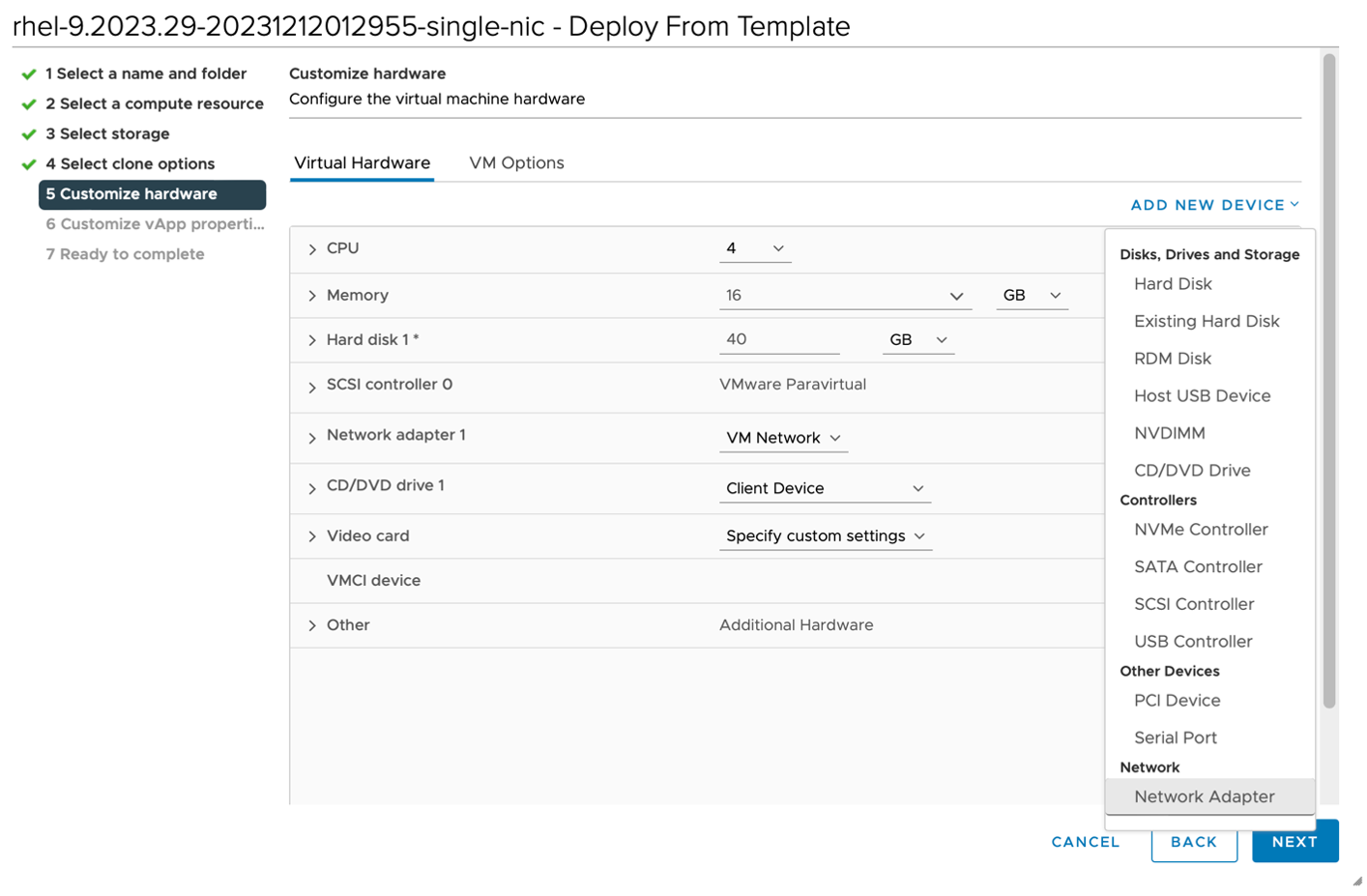This screenshot has height=896, width=1367.
Task: Expand the Other additional hardware section
Action: [x=311, y=625]
